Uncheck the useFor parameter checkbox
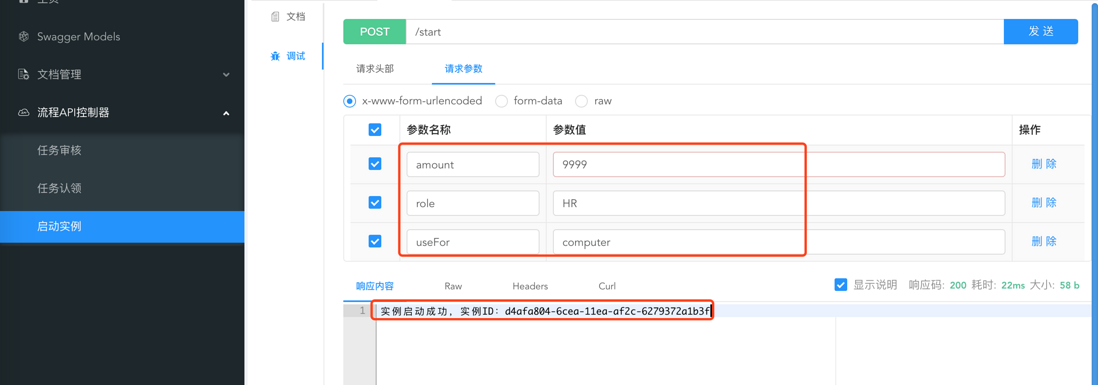 click(x=375, y=242)
